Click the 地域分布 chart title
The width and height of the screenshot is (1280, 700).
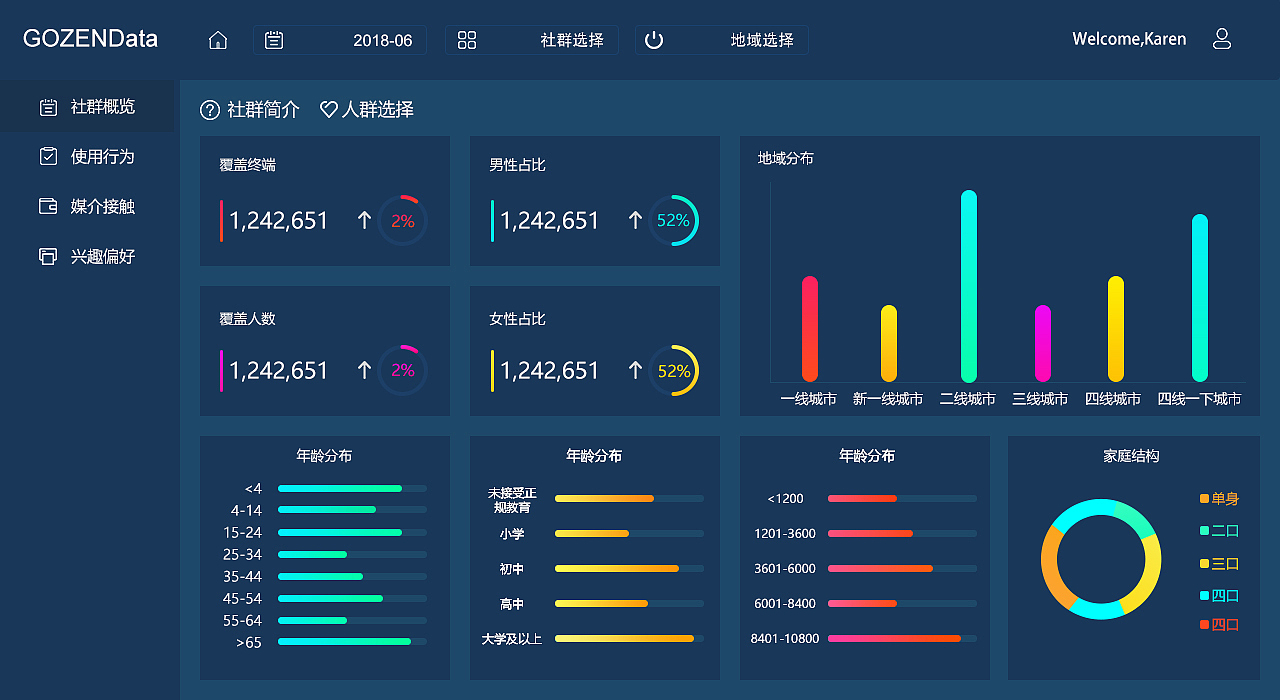coord(786,158)
